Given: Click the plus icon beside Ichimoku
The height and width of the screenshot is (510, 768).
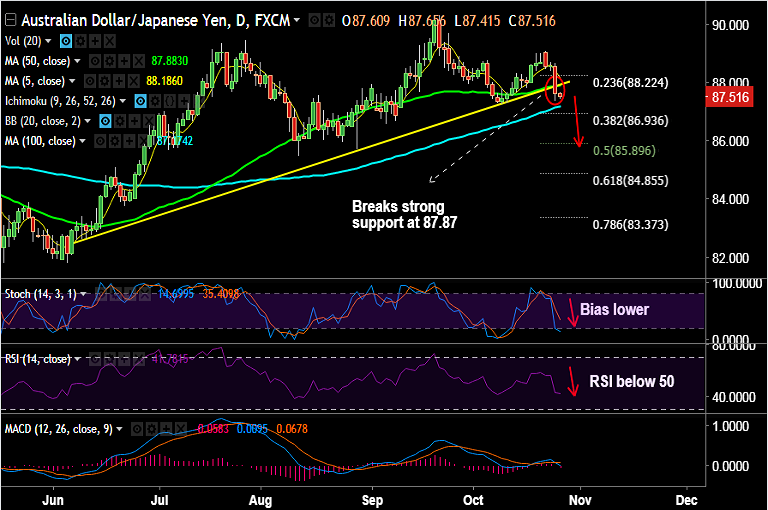Looking at the screenshot, I should [184, 101].
